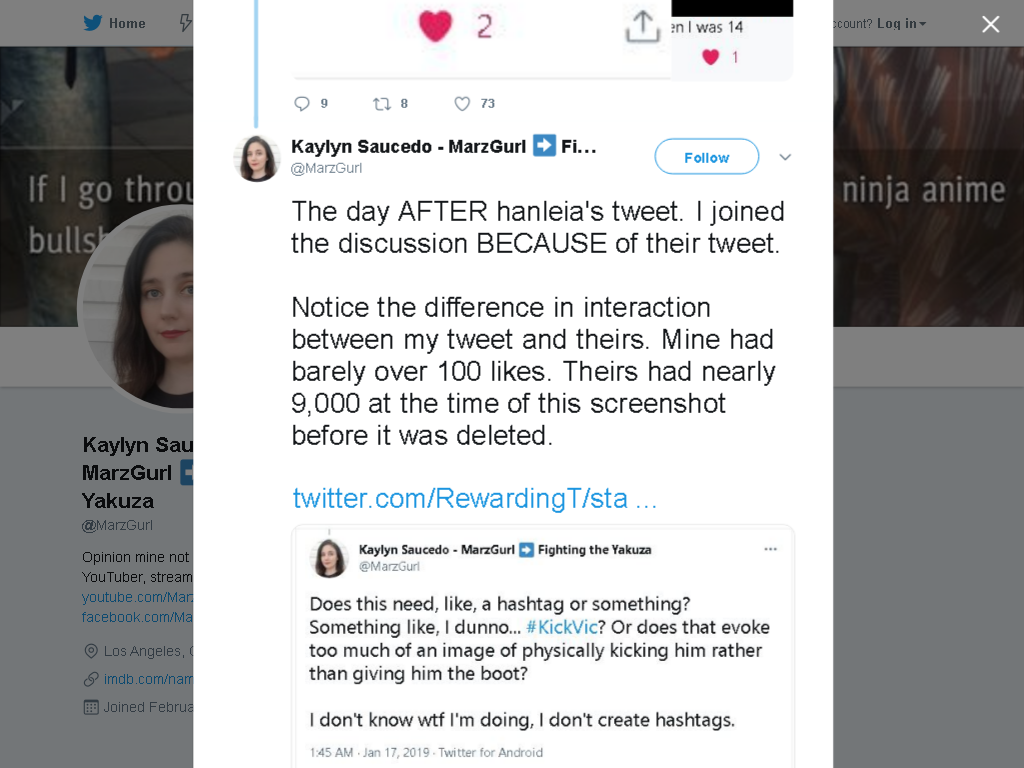Click Kaylyn's avatar beside the tweet
The width and height of the screenshot is (1024, 768).
pyautogui.click(x=257, y=159)
